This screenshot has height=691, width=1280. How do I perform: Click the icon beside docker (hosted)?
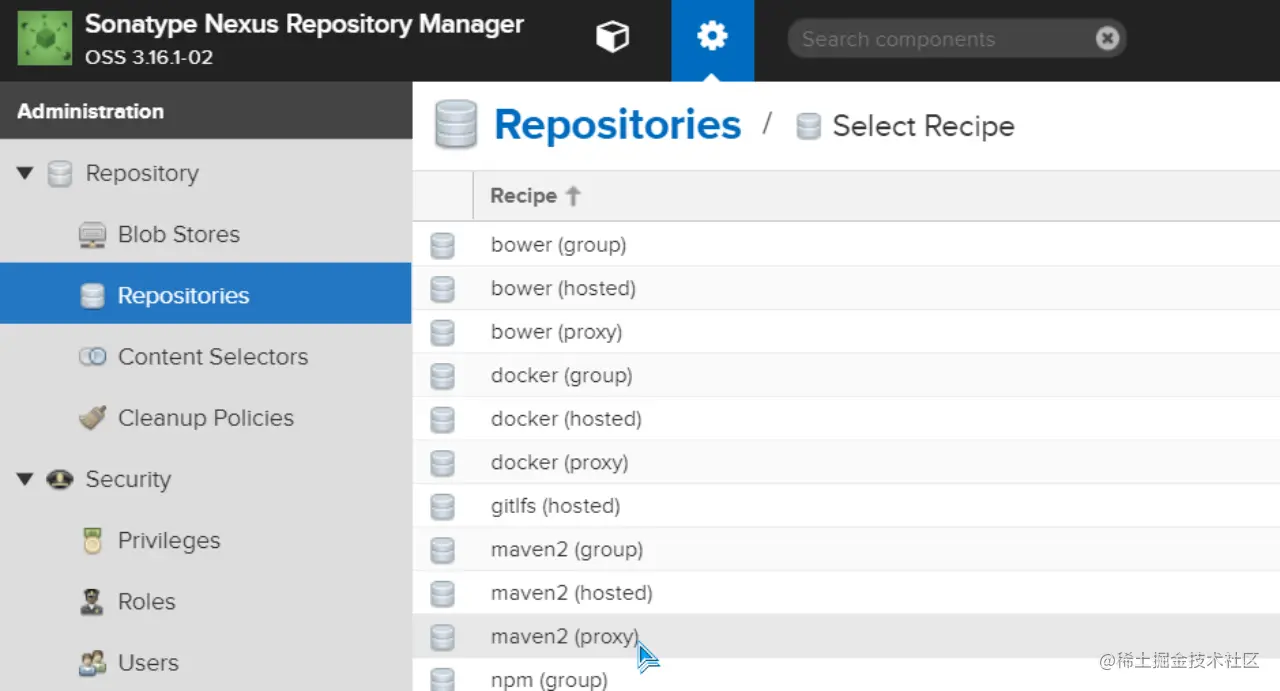point(442,420)
